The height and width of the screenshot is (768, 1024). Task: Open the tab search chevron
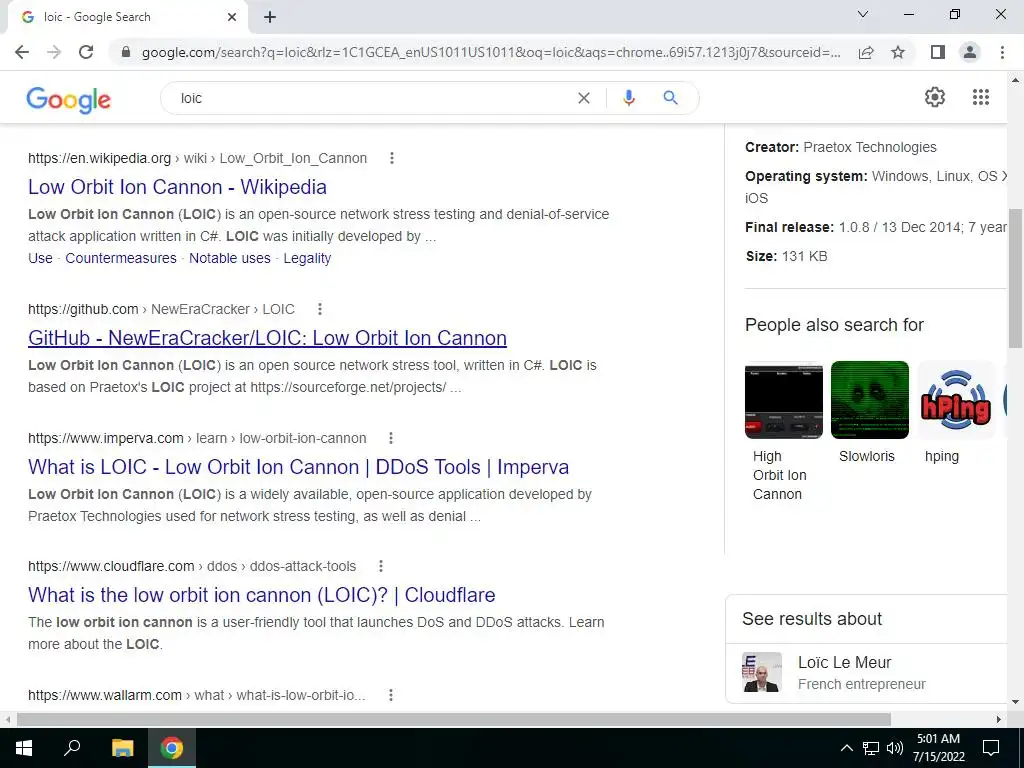click(863, 14)
